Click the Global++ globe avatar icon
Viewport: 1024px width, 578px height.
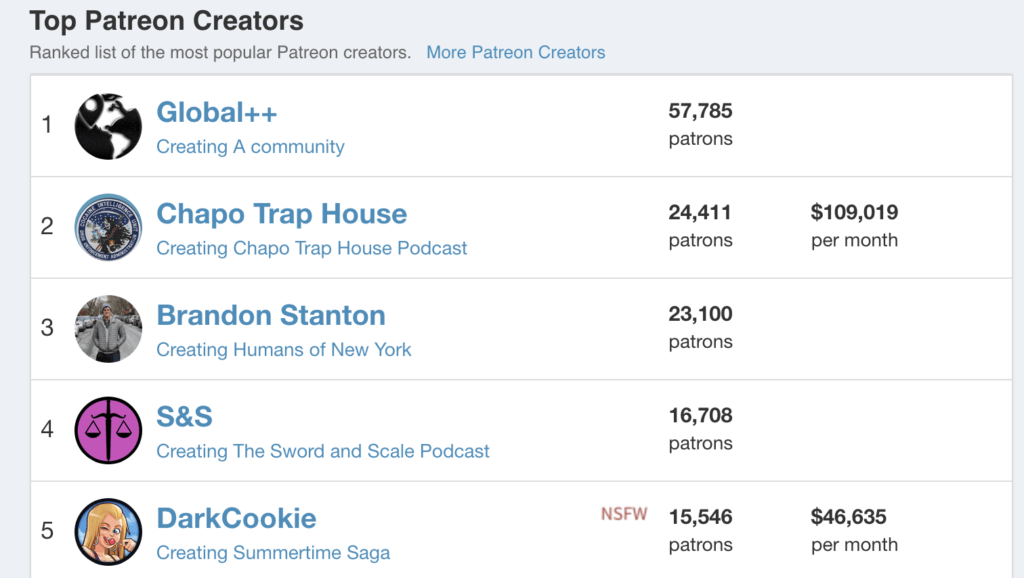(108, 126)
